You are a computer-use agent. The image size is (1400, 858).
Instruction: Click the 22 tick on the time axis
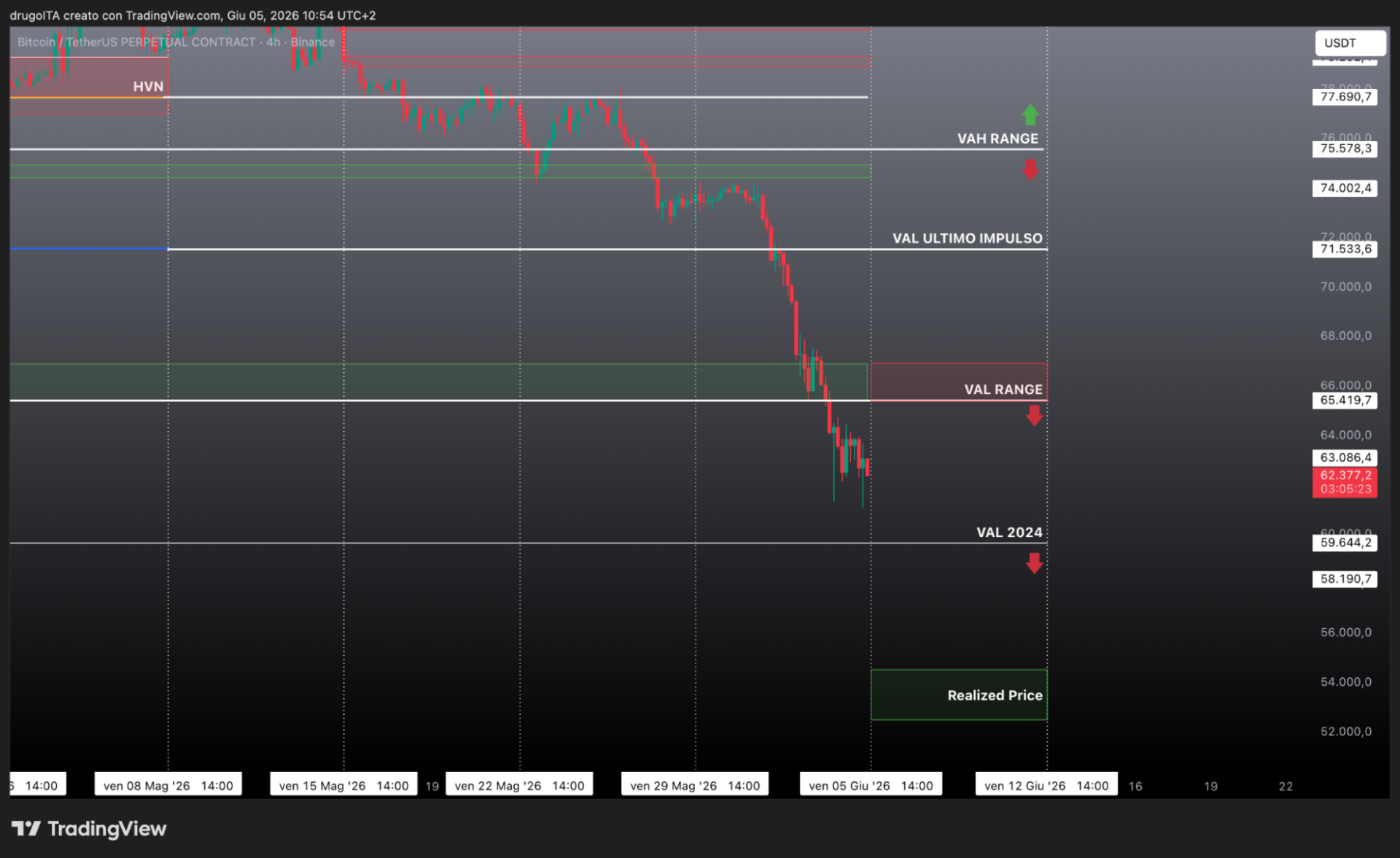point(1286,786)
